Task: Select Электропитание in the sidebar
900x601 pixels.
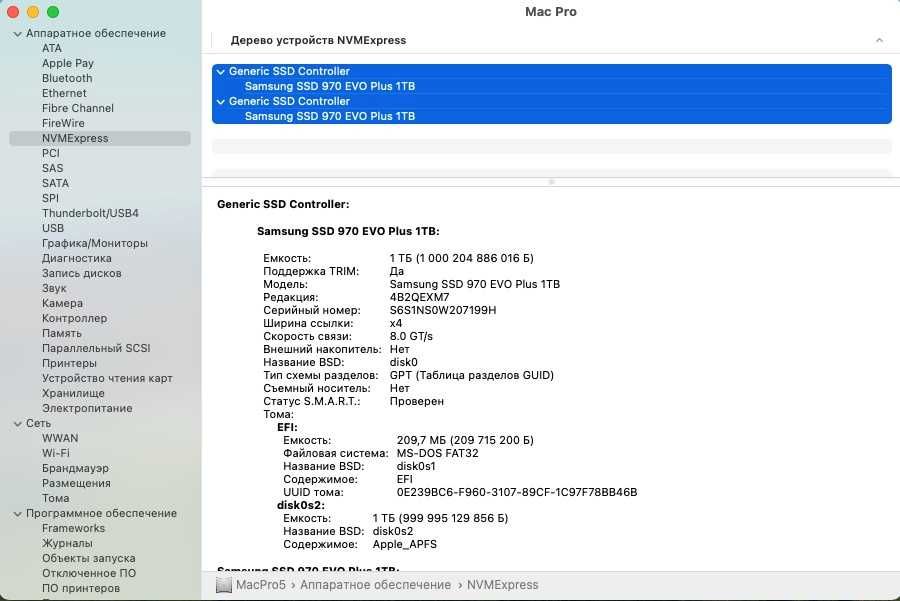Action: pos(87,408)
